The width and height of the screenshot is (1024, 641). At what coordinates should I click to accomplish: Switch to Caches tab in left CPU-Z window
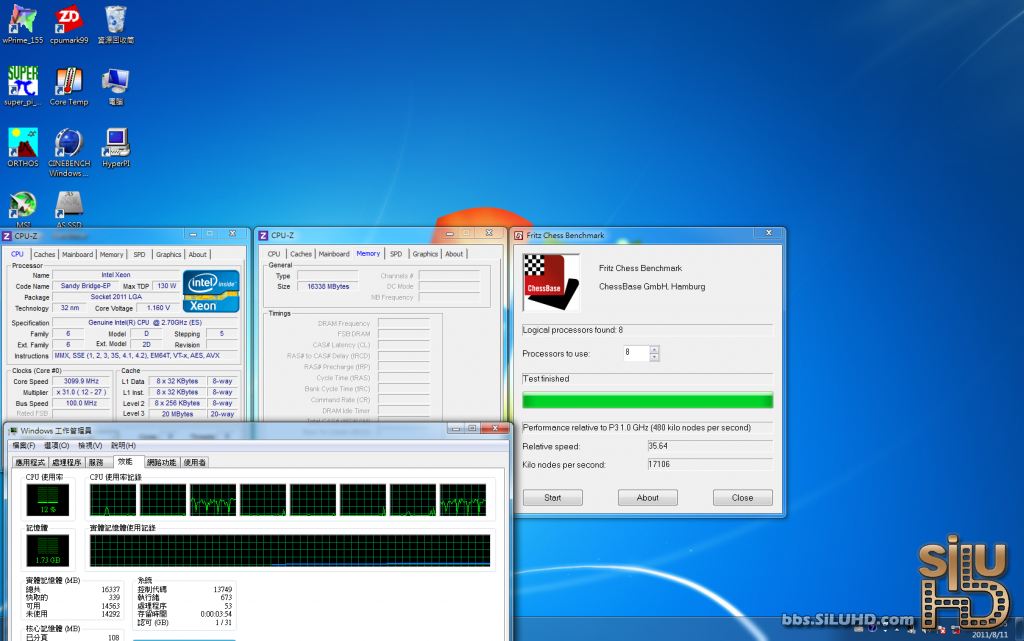click(45, 254)
